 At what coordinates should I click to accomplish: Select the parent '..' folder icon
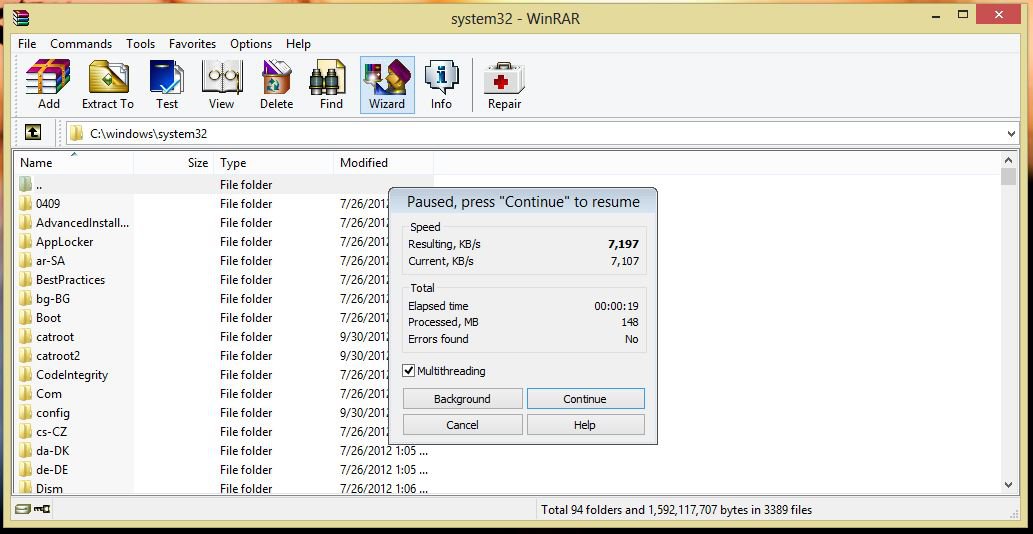click(x=26, y=184)
